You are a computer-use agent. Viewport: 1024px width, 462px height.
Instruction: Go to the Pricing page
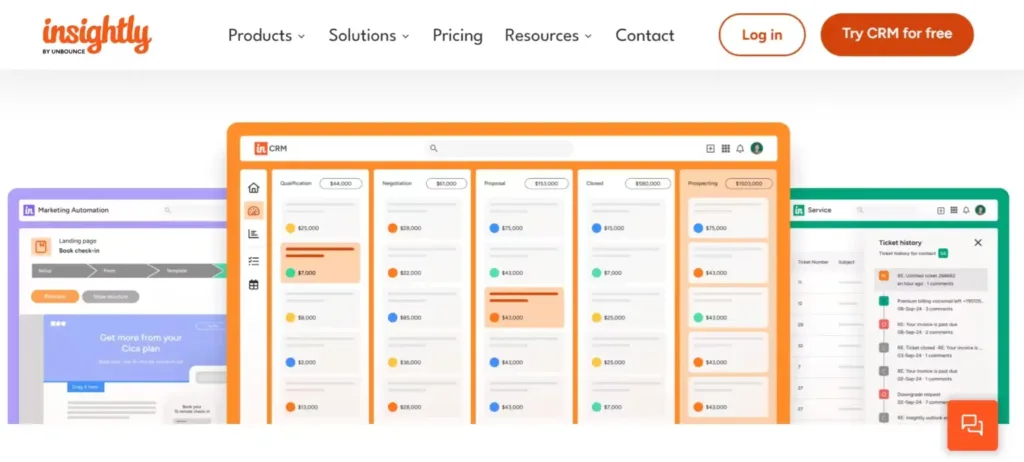coord(457,35)
